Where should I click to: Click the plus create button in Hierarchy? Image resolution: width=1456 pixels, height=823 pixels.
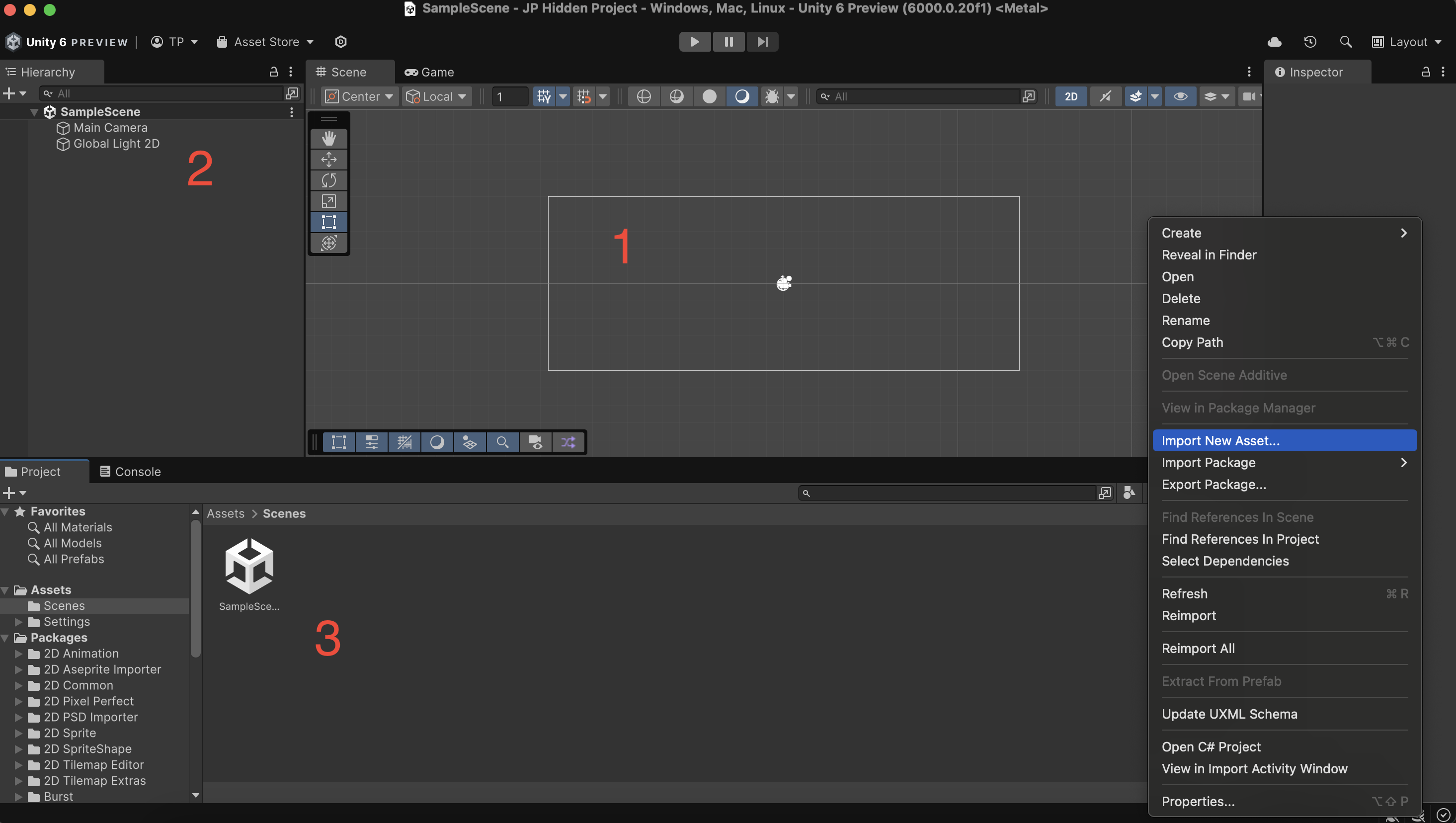[14, 93]
